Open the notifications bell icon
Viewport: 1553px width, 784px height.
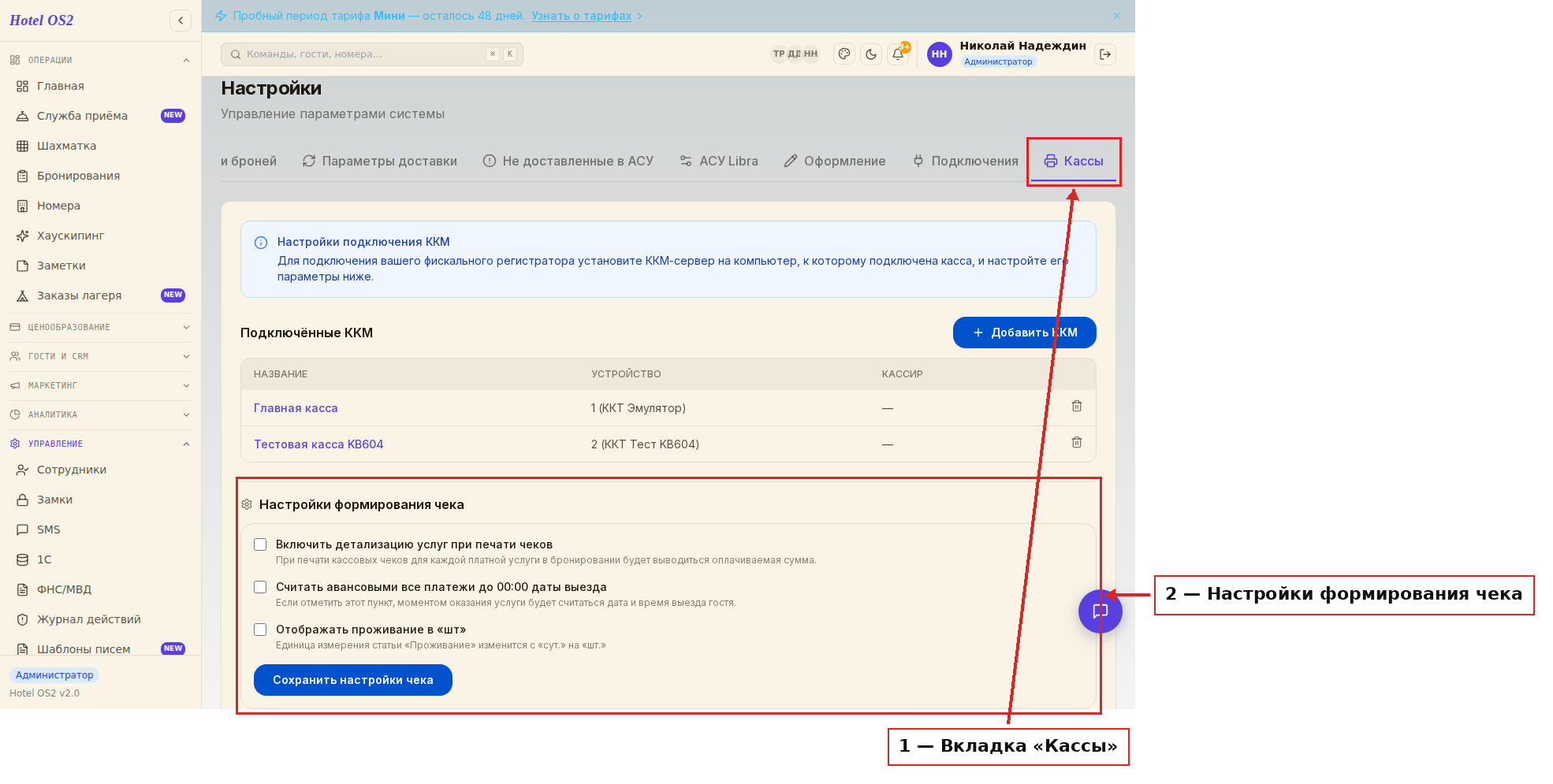898,54
